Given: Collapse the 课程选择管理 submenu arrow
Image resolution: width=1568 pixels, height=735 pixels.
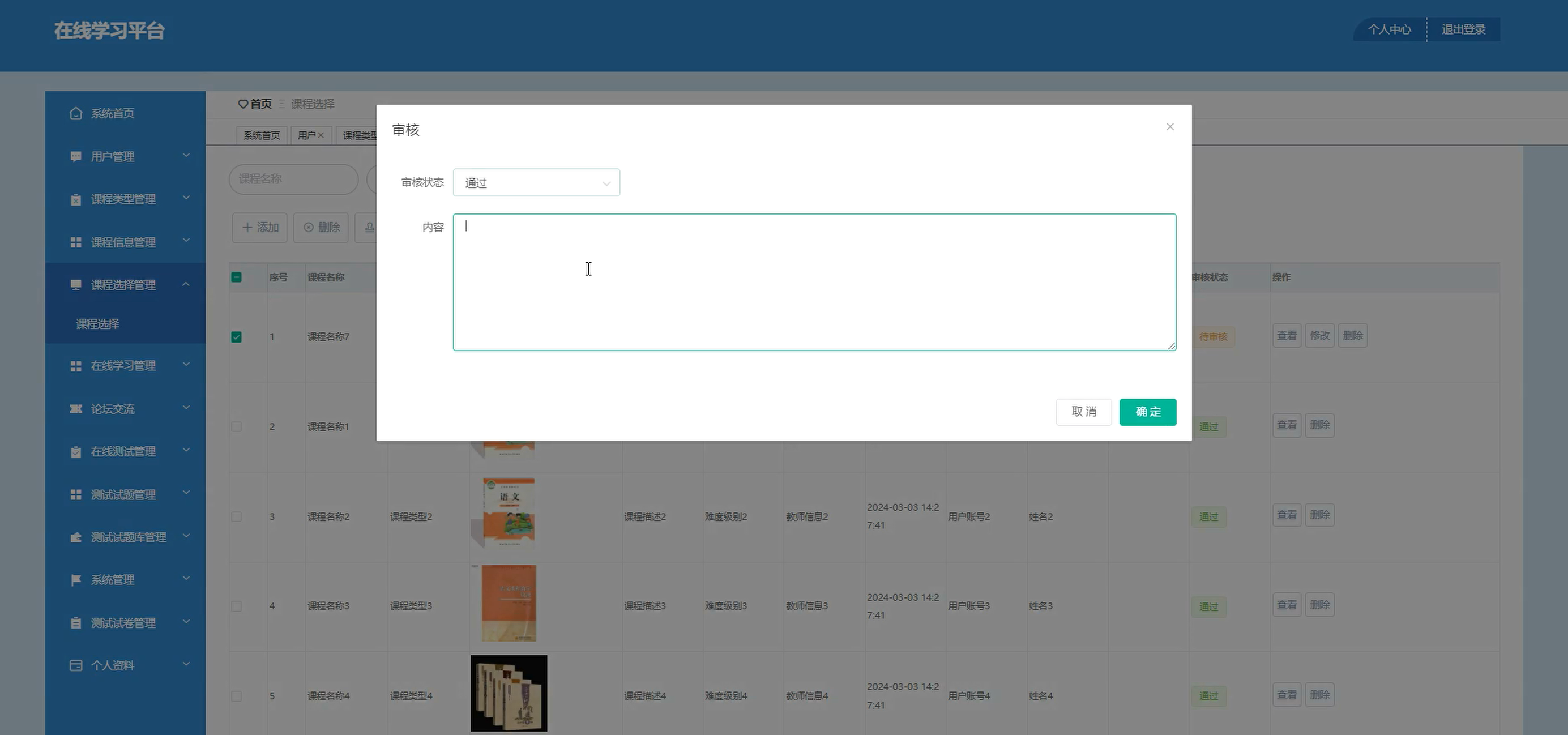Looking at the screenshot, I should [186, 284].
